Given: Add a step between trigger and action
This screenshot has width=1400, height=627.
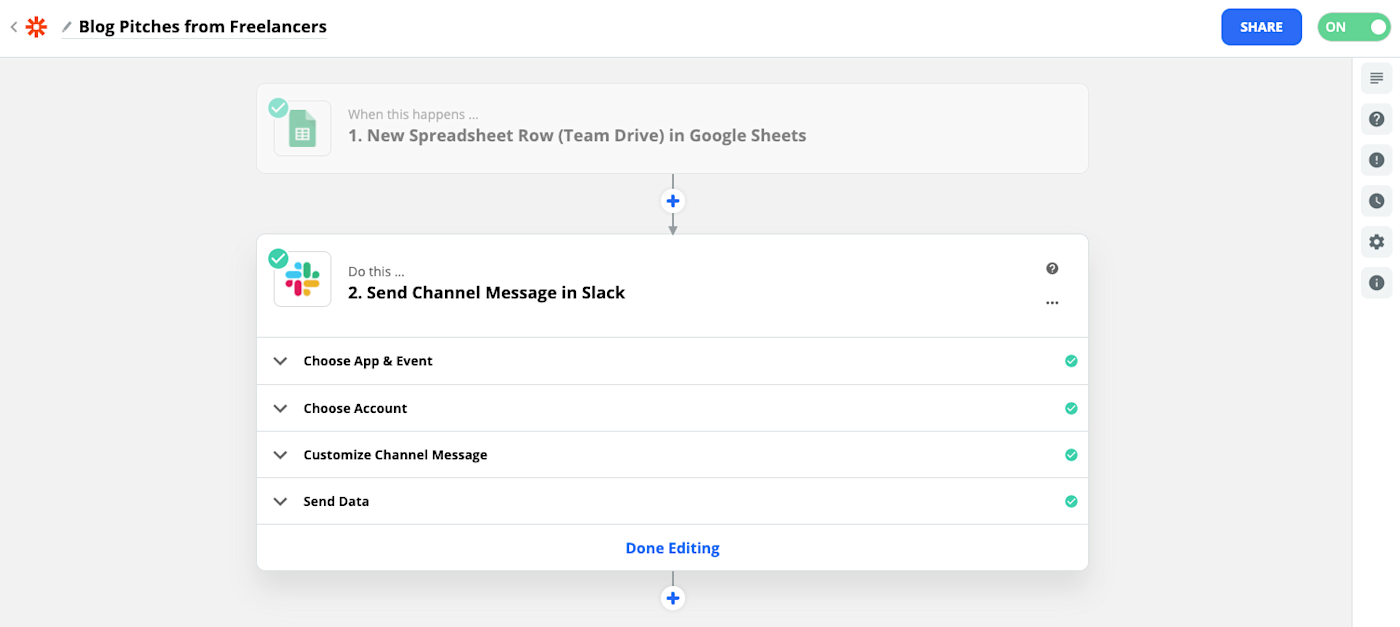Looking at the screenshot, I should click(x=673, y=201).
